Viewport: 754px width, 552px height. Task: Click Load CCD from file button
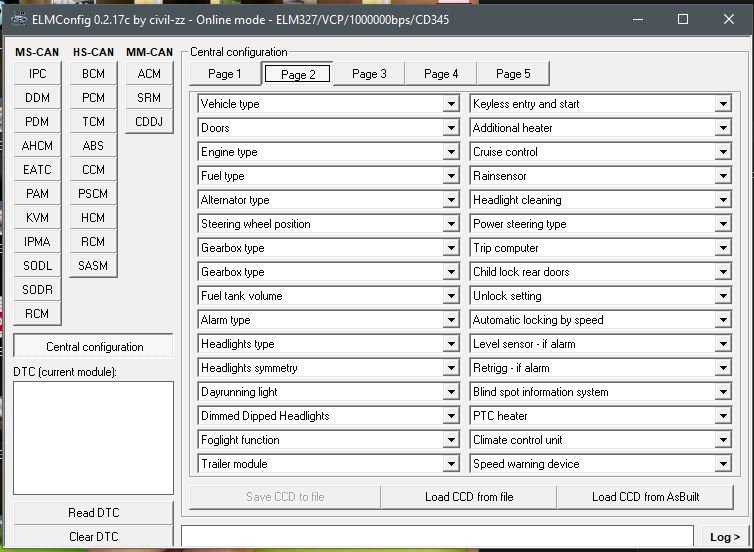[x=468, y=497]
